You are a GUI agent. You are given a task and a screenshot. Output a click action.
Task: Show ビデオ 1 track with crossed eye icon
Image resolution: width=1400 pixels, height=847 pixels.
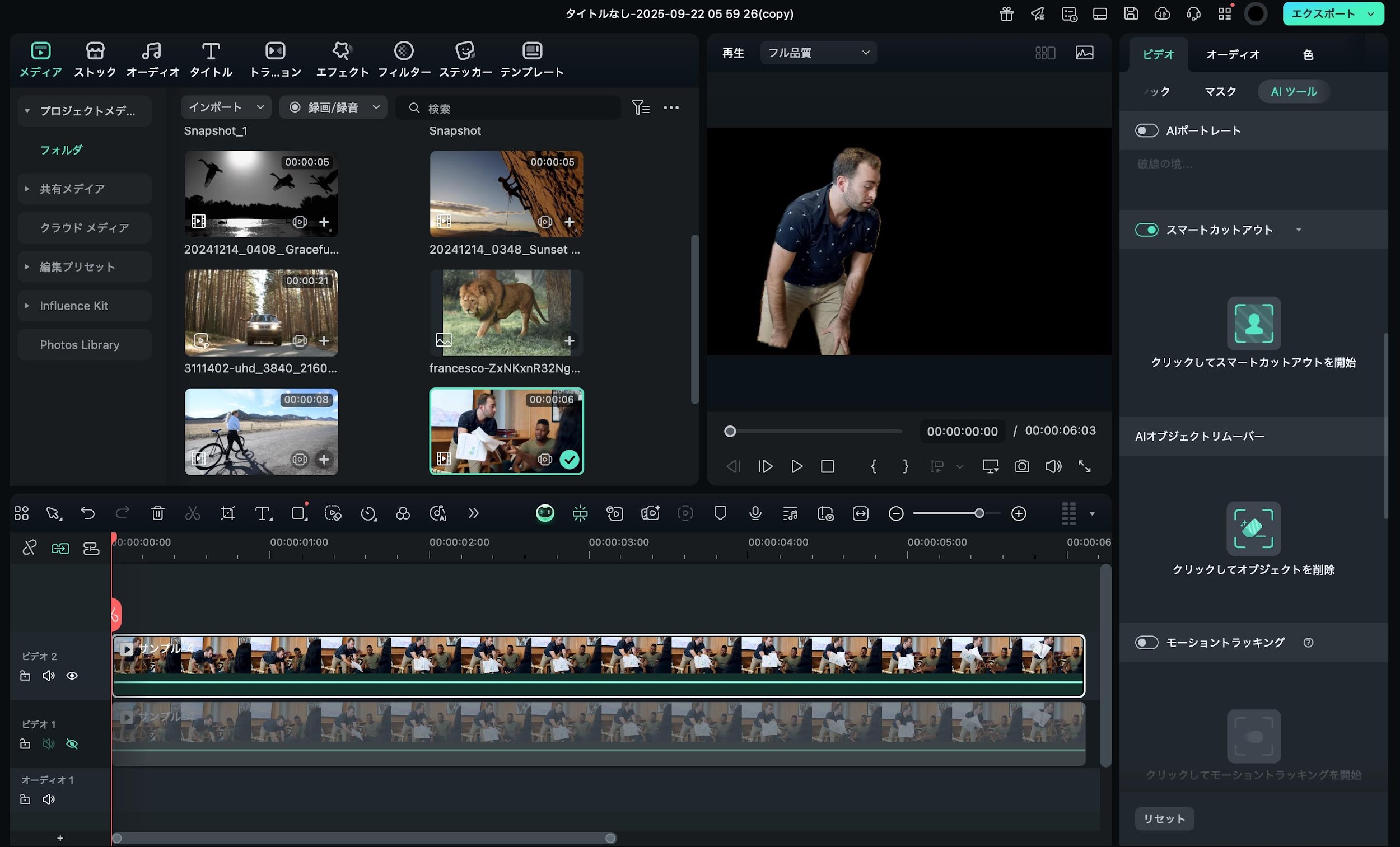coord(72,743)
